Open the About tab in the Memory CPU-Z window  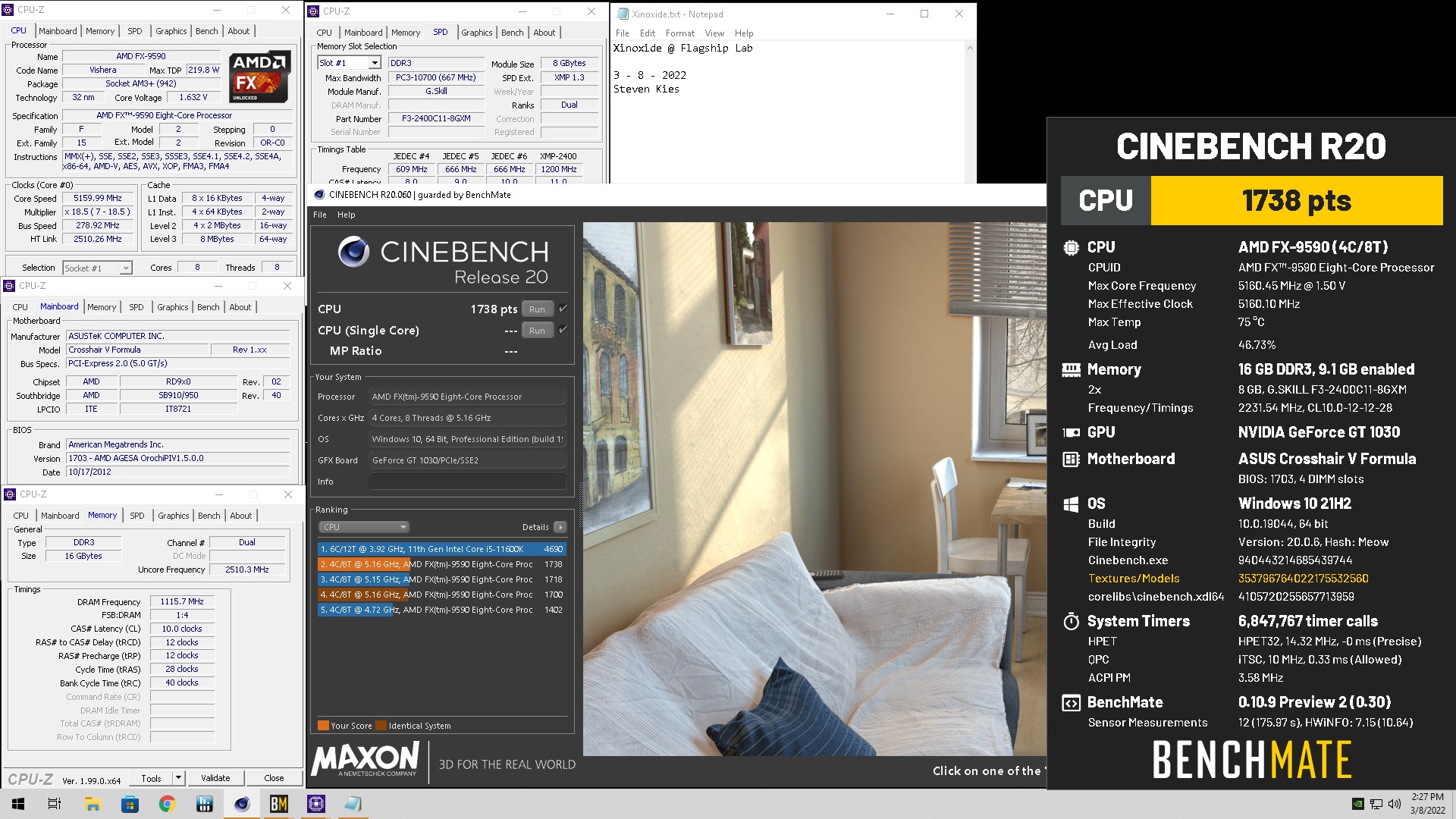tap(241, 516)
